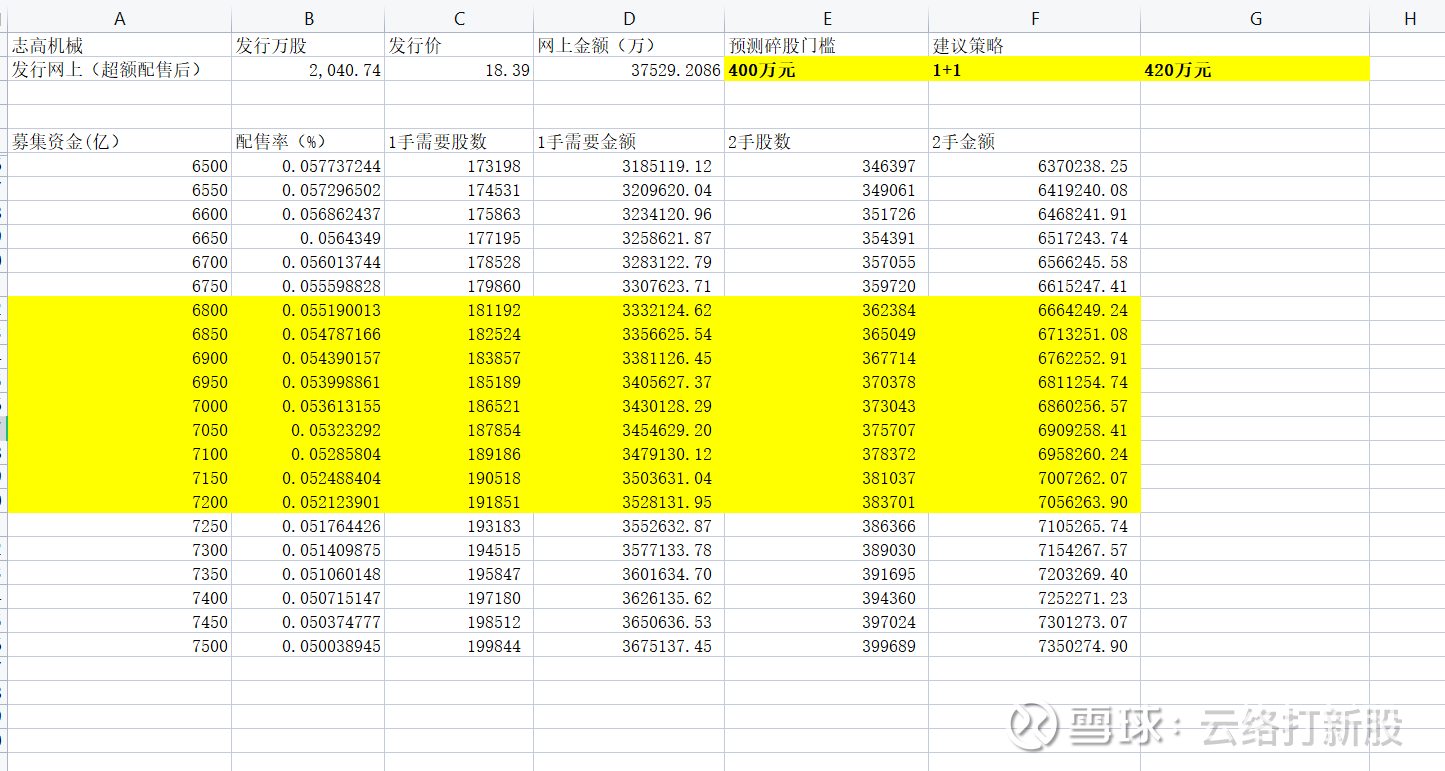Viewport: 1445px width, 771px height.
Task: Click the 6600 fundraising cell
Action: coord(120,214)
